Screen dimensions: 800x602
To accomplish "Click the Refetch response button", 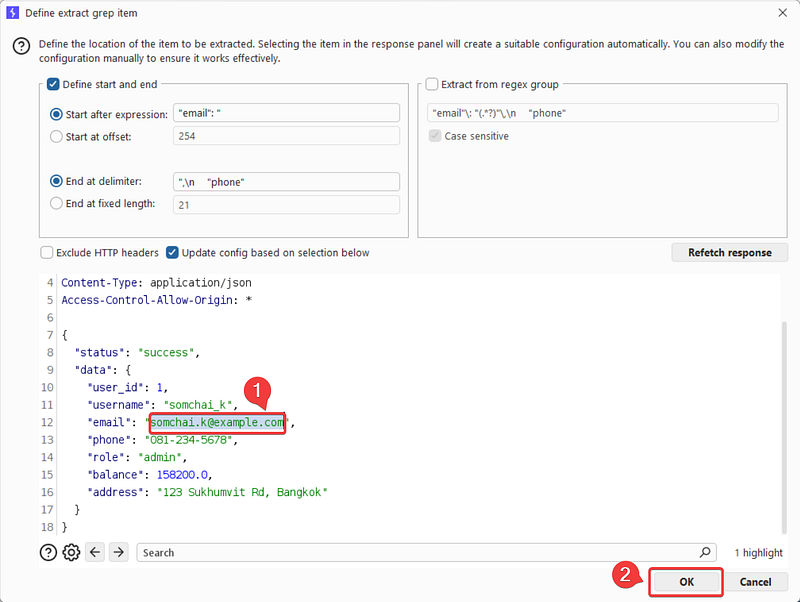I will 730,253.
